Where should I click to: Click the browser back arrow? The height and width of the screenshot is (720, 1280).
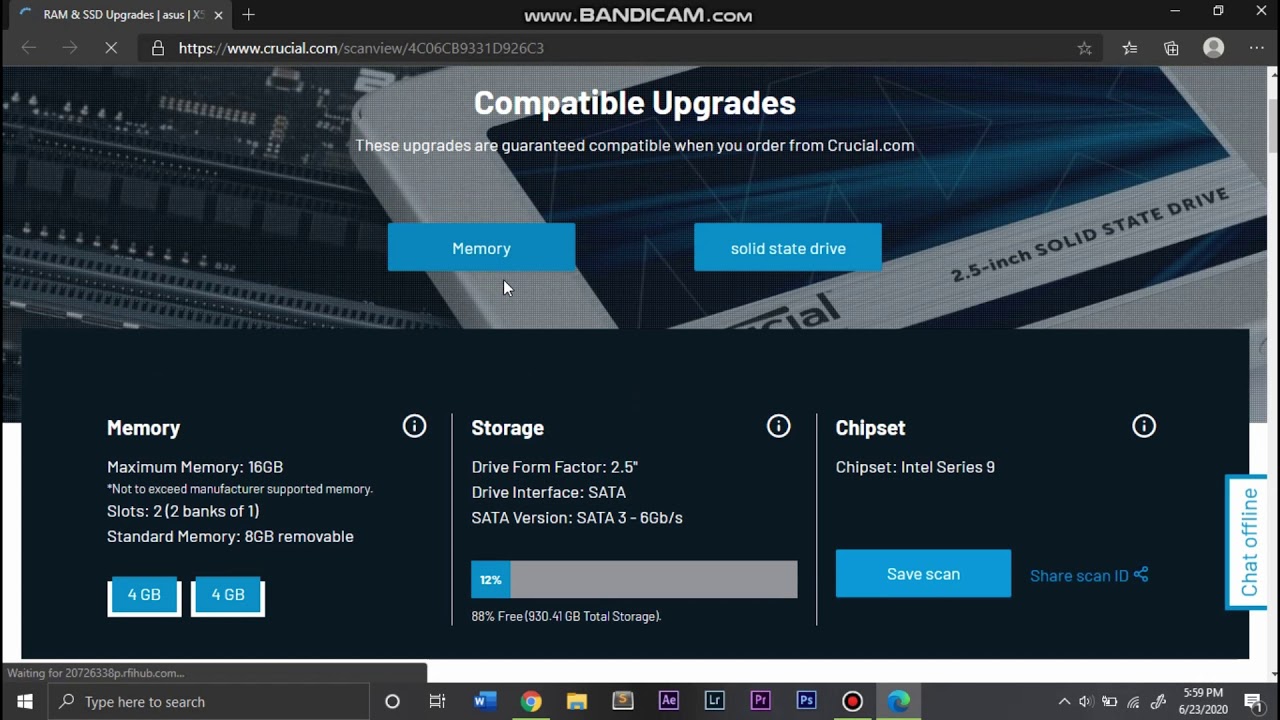point(28,48)
